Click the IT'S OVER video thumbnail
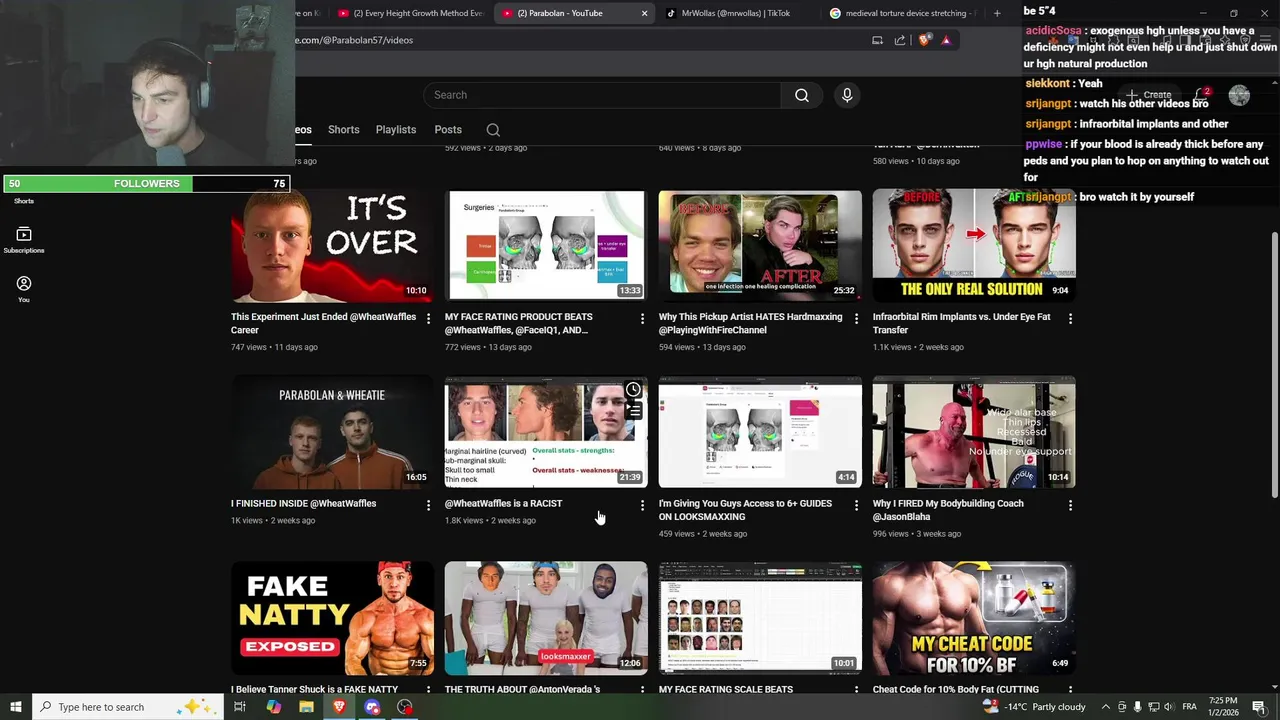 tap(332, 245)
